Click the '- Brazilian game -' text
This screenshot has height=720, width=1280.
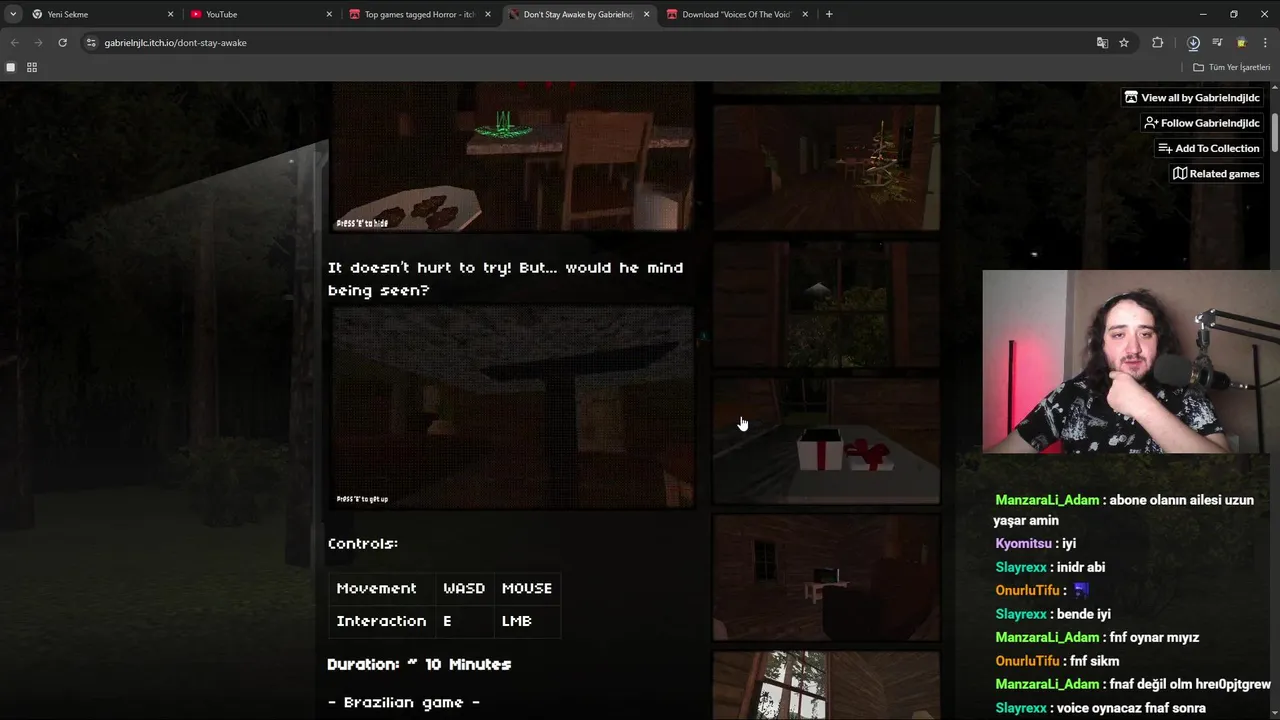pos(404,703)
